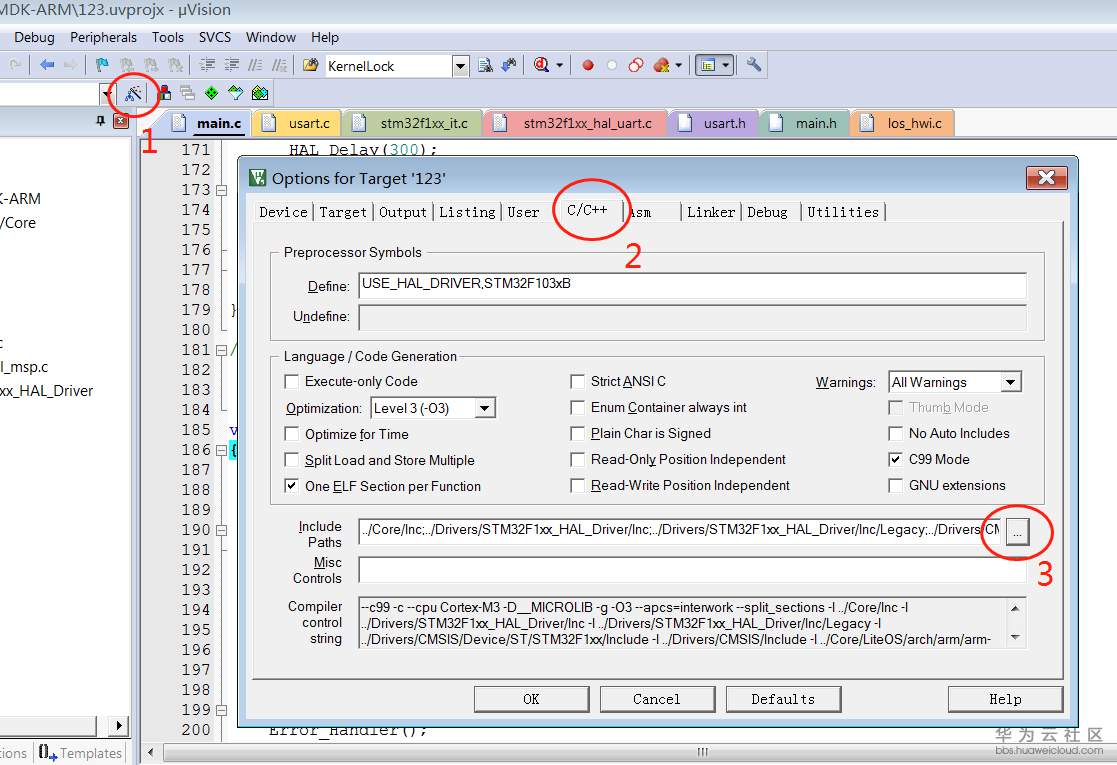Click the Cancel button
This screenshot has width=1117, height=765.
[657, 699]
